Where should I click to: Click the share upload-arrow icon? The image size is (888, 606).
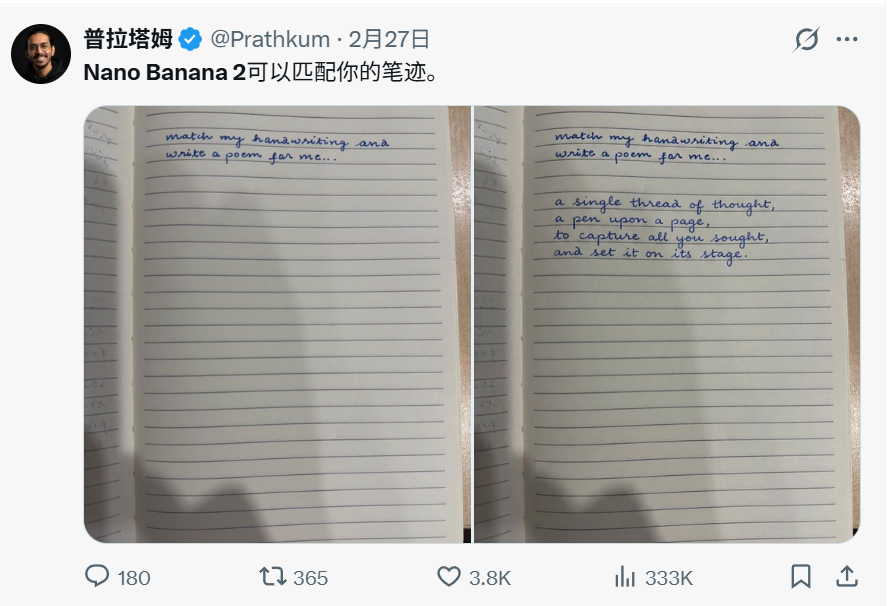(846, 576)
